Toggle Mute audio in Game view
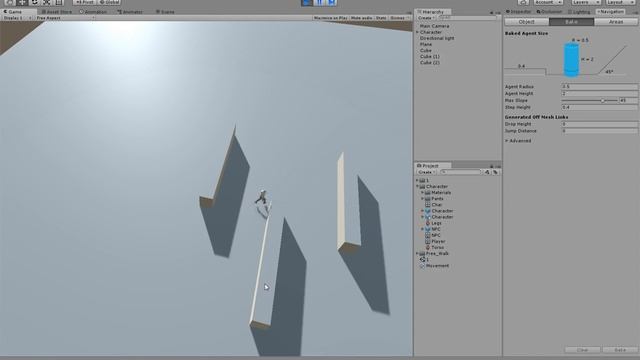Viewport: 640px width, 360px height. coord(361,18)
